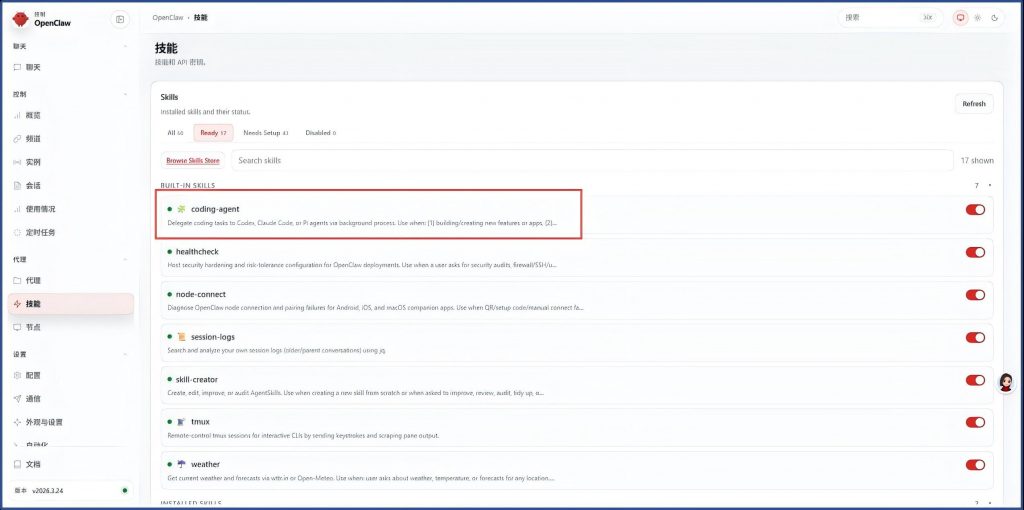Switch to light theme sun icon
This screenshot has height=510, width=1024.
pyautogui.click(x=978, y=18)
